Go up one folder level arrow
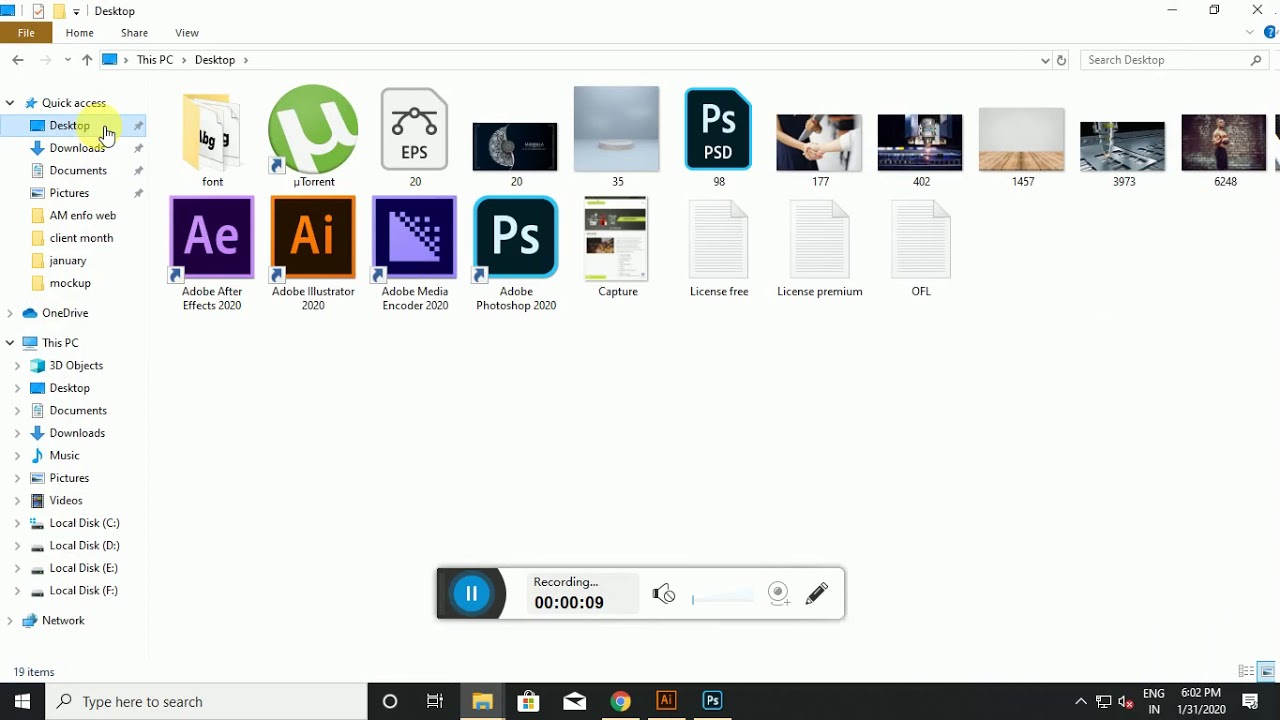Screen dimensions: 1280x720 (87, 60)
